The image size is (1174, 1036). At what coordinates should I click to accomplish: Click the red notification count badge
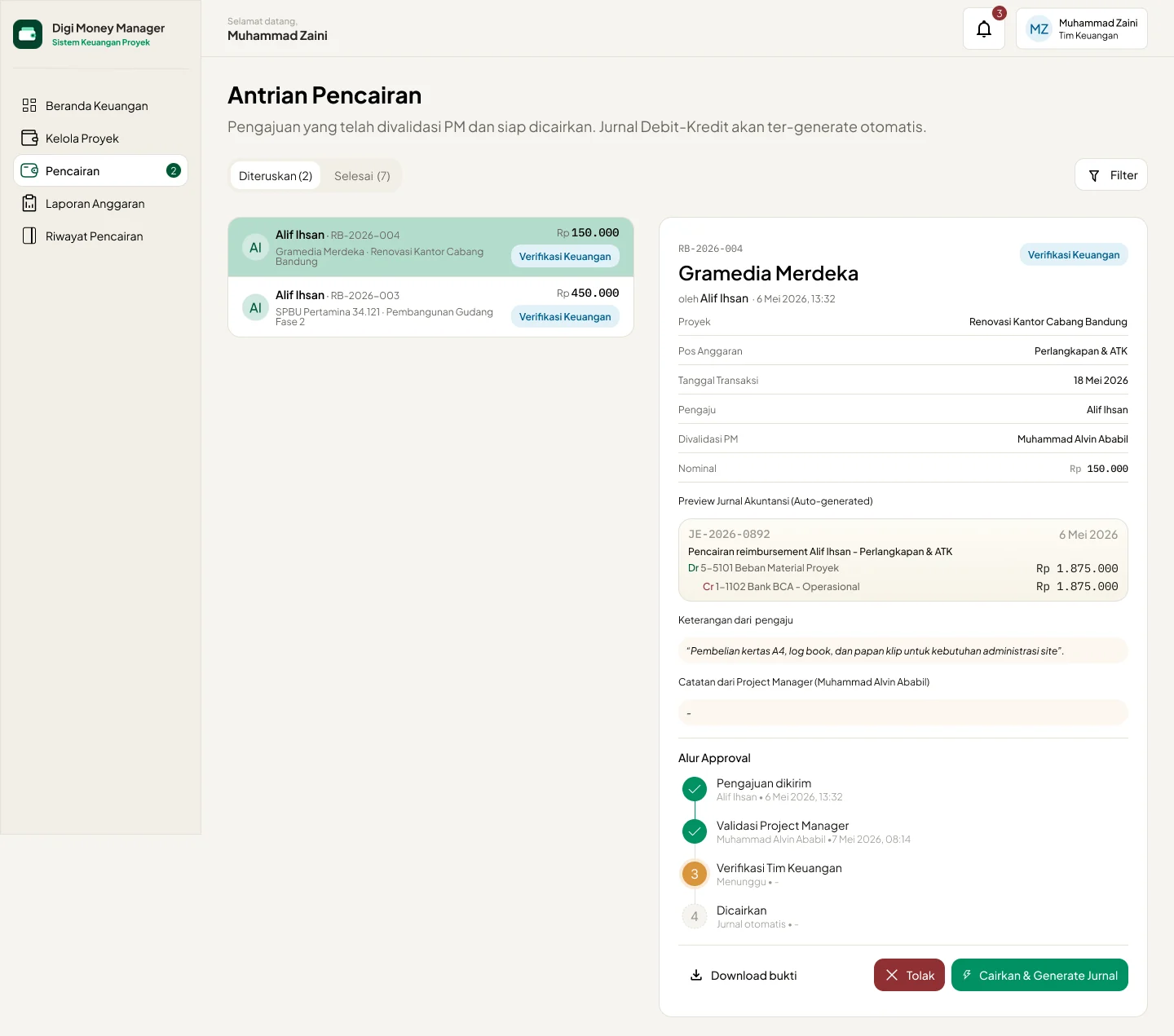click(999, 13)
